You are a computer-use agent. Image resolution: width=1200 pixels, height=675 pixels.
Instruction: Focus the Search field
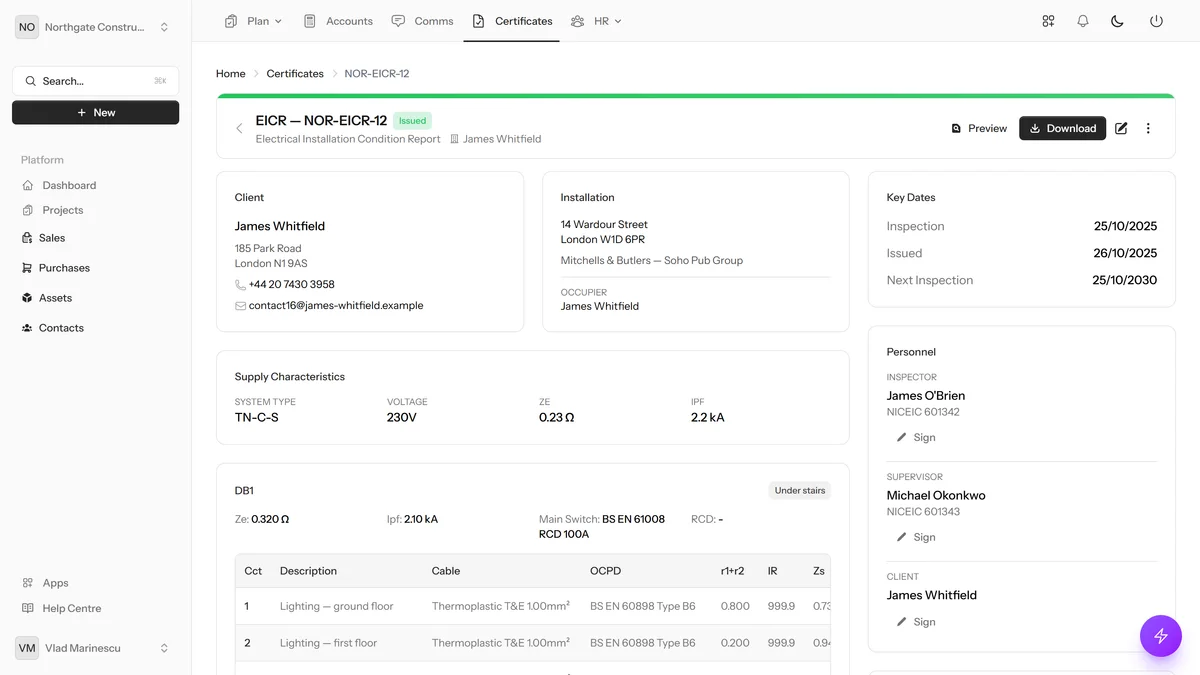[96, 81]
